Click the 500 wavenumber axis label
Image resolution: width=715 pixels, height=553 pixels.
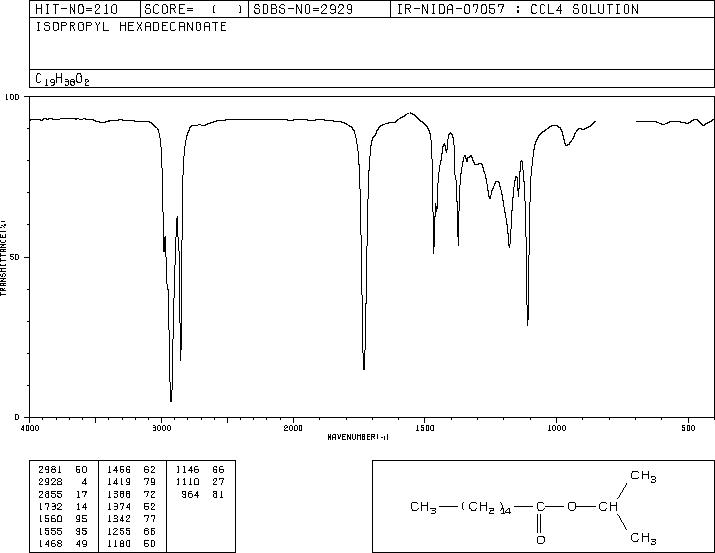click(x=688, y=428)
